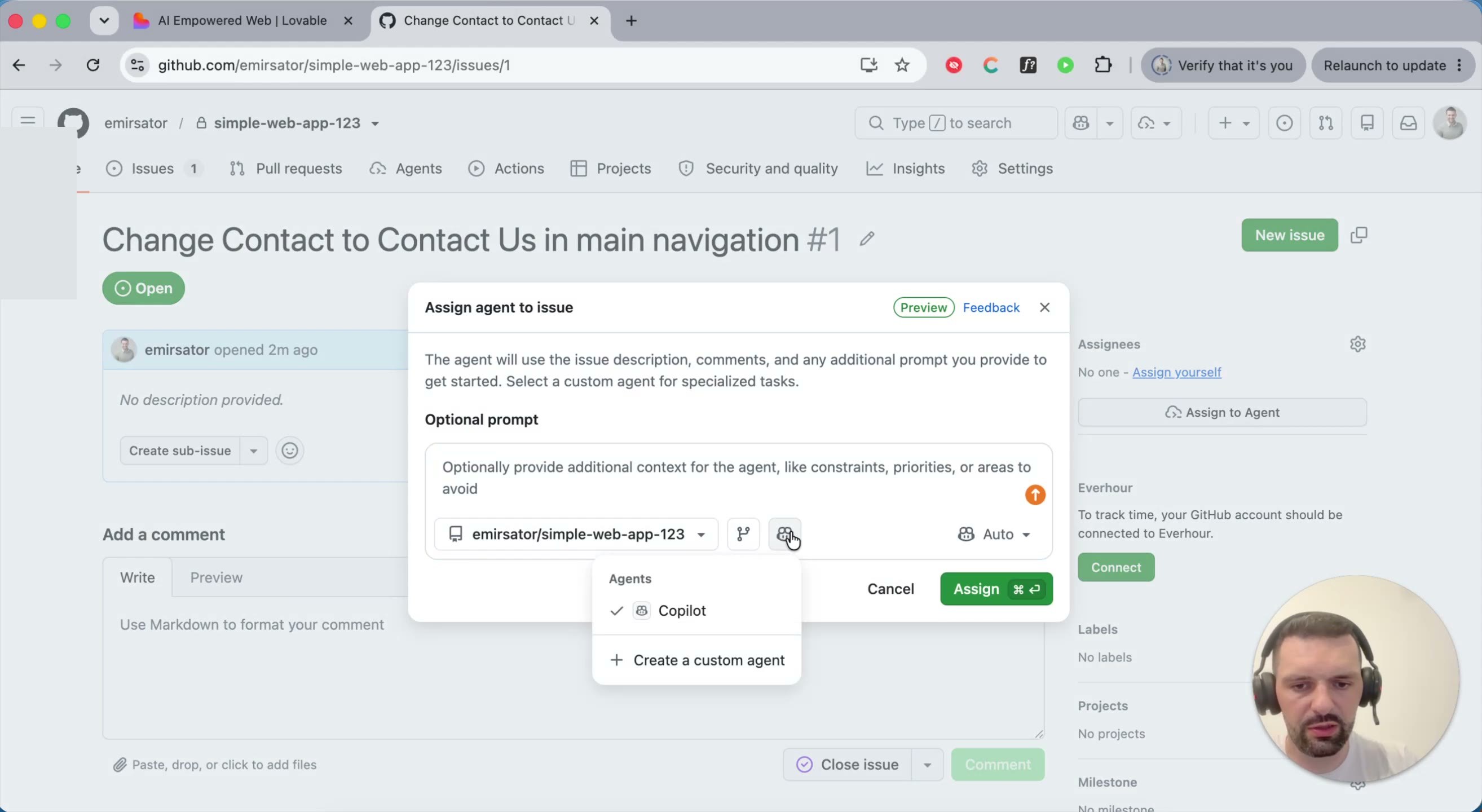Click the Everhour Connect button

click(1116, 568)
